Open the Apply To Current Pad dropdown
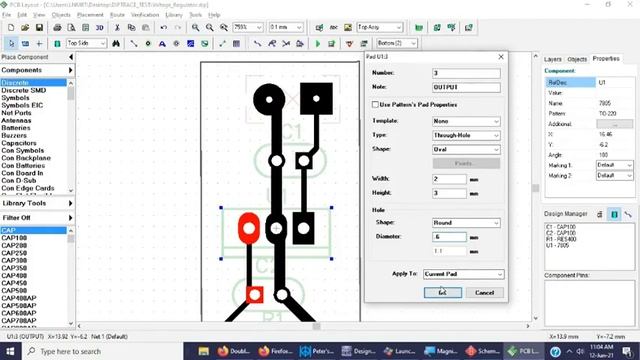 click(x=463, y=274)
